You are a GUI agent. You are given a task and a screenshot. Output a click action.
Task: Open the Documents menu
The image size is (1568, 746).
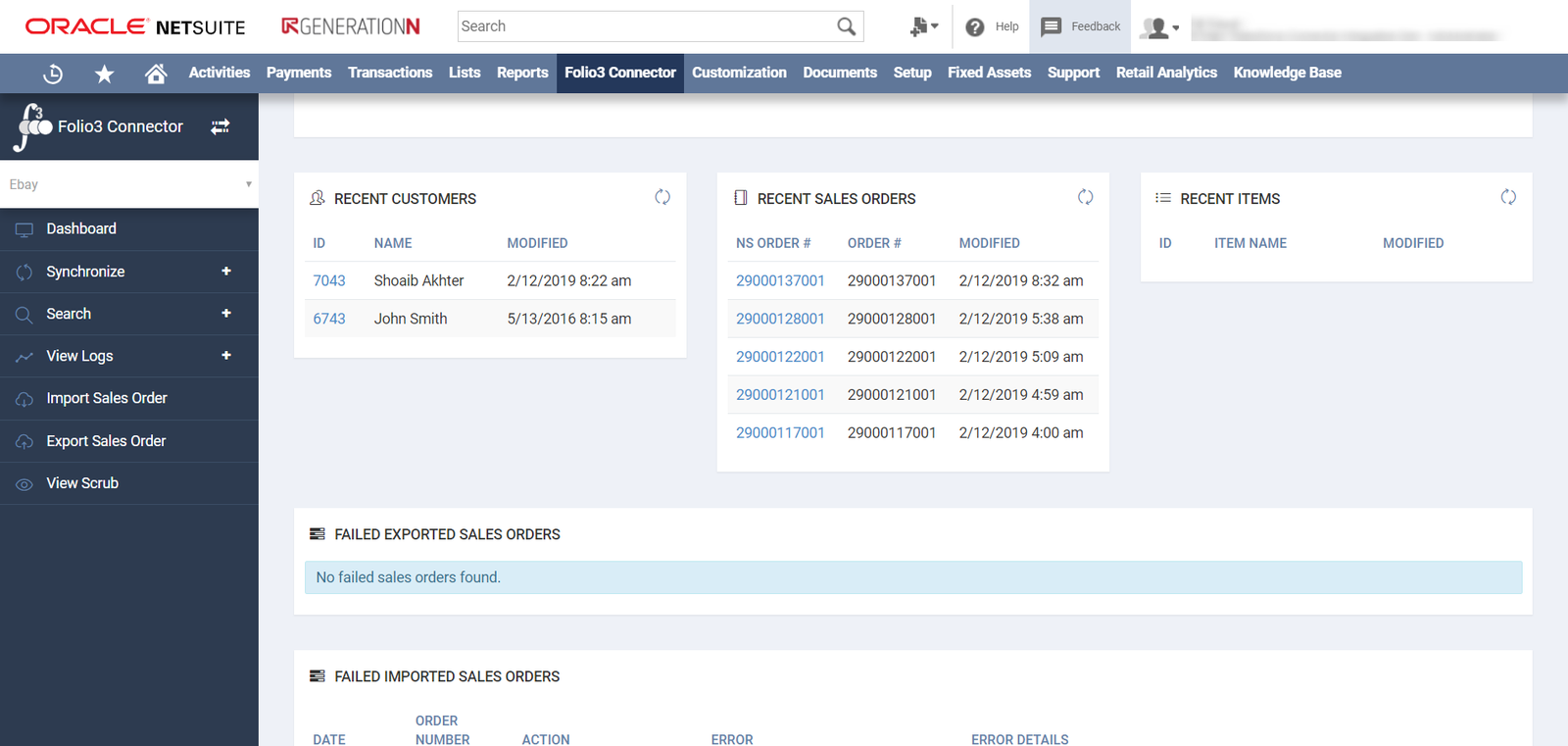[x=840, y=73]
